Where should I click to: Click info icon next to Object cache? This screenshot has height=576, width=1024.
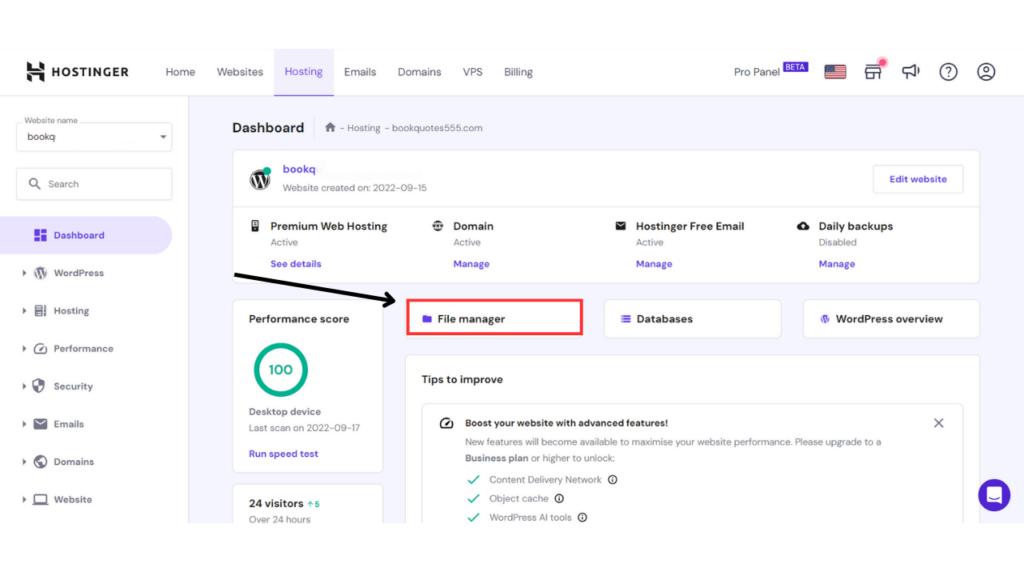click(x=559, y=498)
